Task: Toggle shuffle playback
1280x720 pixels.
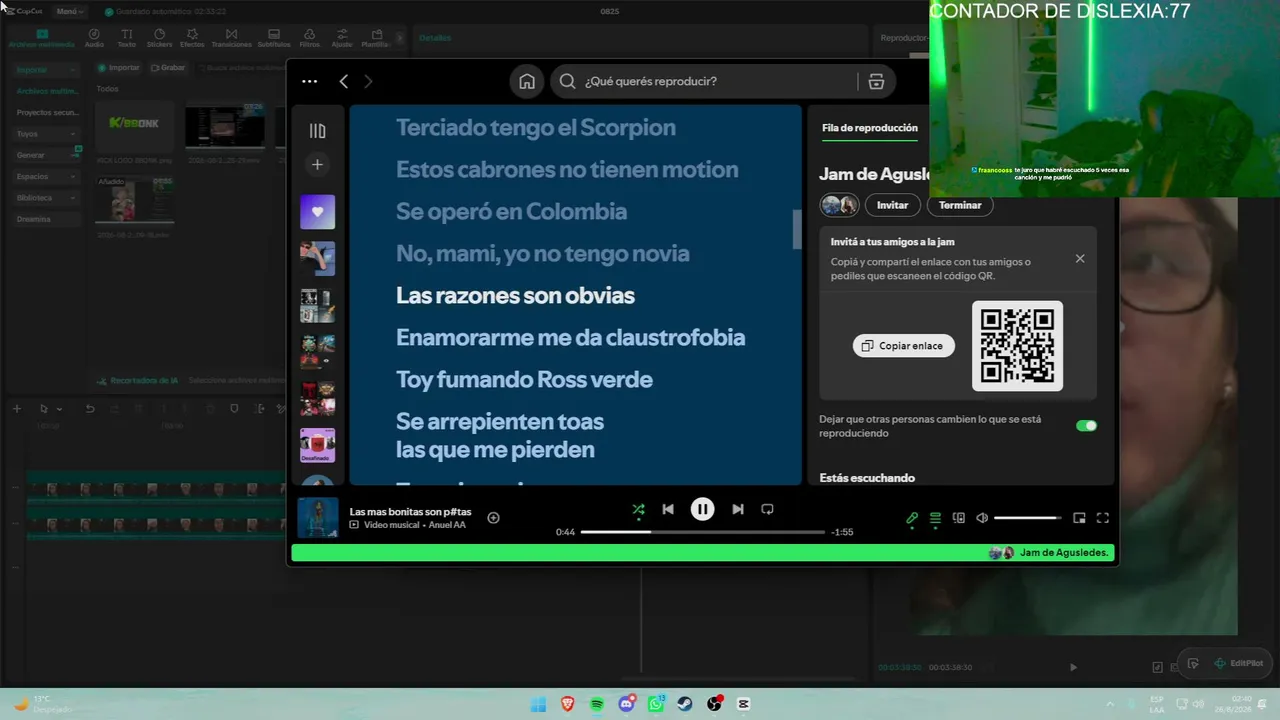Action: (638, 509)
